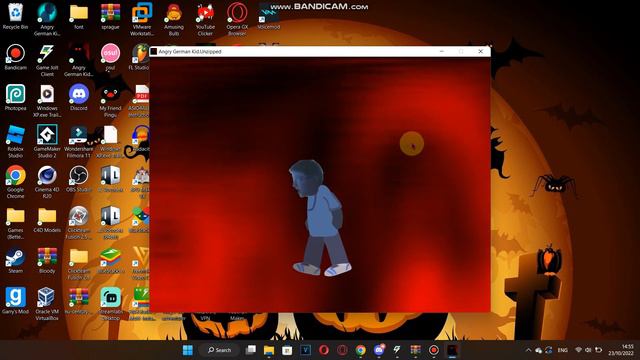
Task: Launch the Game Jolt Client desktop icon
Action: (47, 60)
